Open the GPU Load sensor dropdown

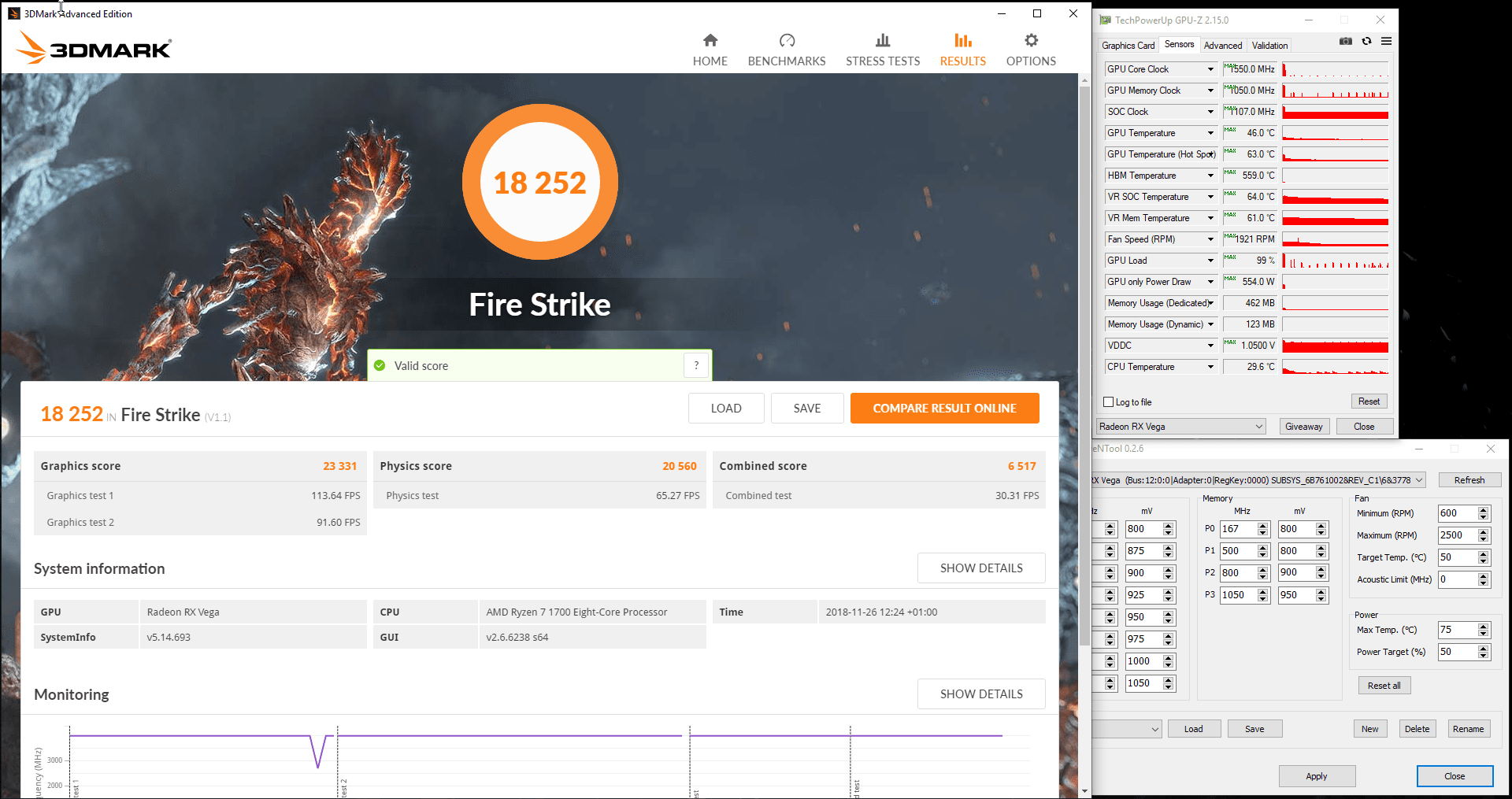(1210, 261)
